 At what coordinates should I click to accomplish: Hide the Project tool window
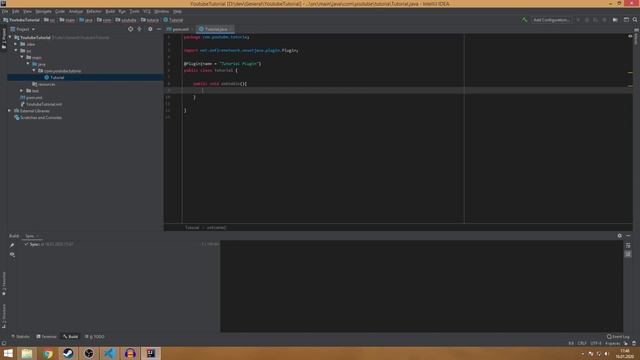click(x=159, y=29)
